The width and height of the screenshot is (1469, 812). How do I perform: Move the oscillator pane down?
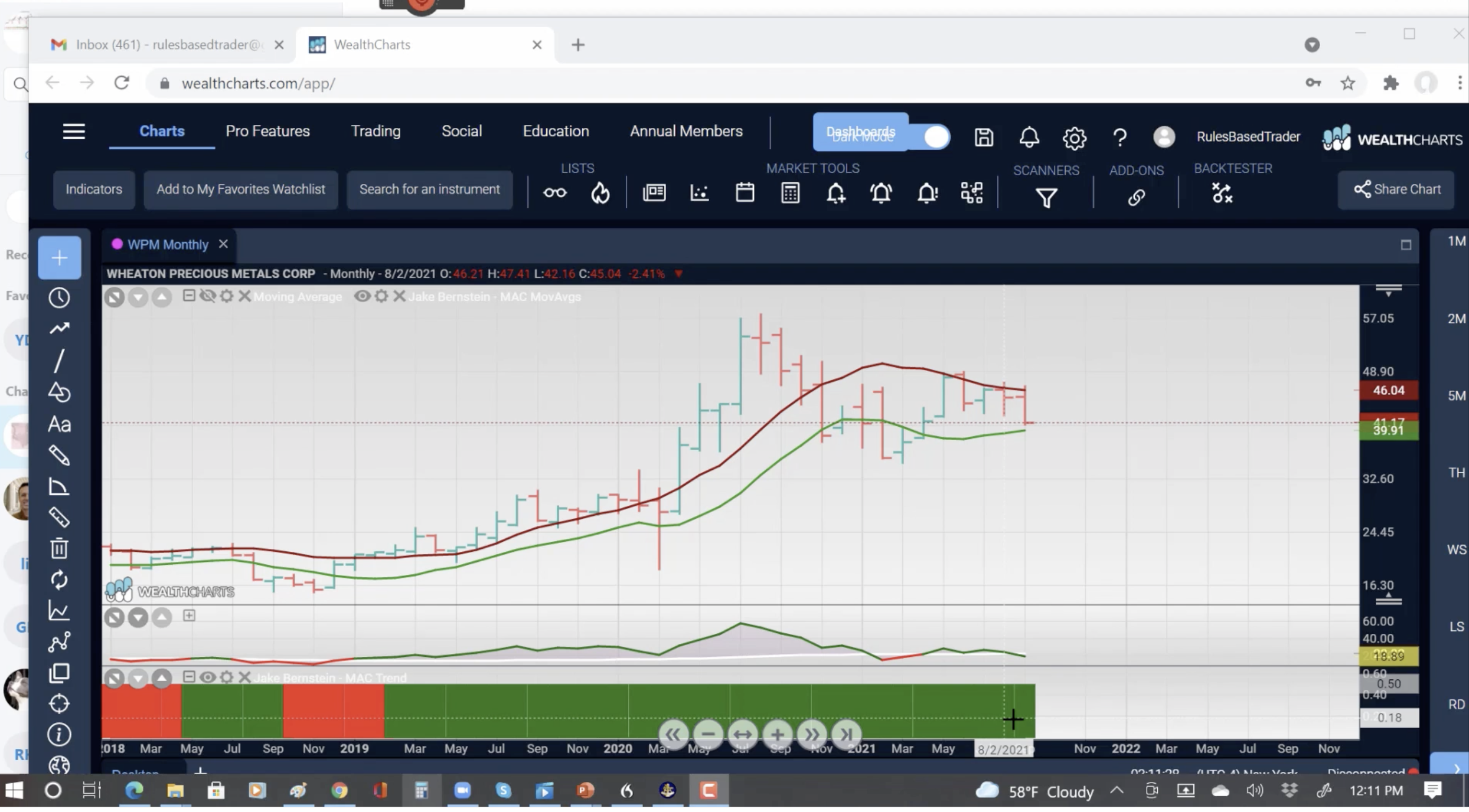[x=138, y=618]
